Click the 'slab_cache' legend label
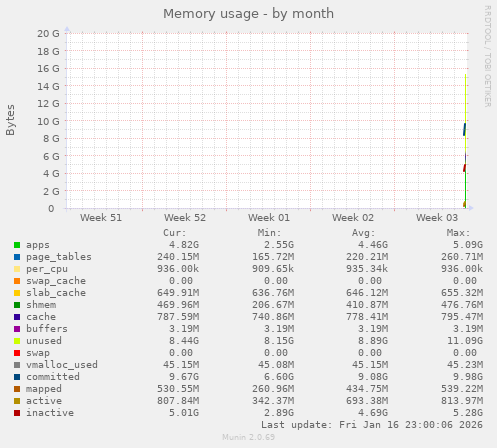Viewport: 497px width, 448px height. coord(56,293)
